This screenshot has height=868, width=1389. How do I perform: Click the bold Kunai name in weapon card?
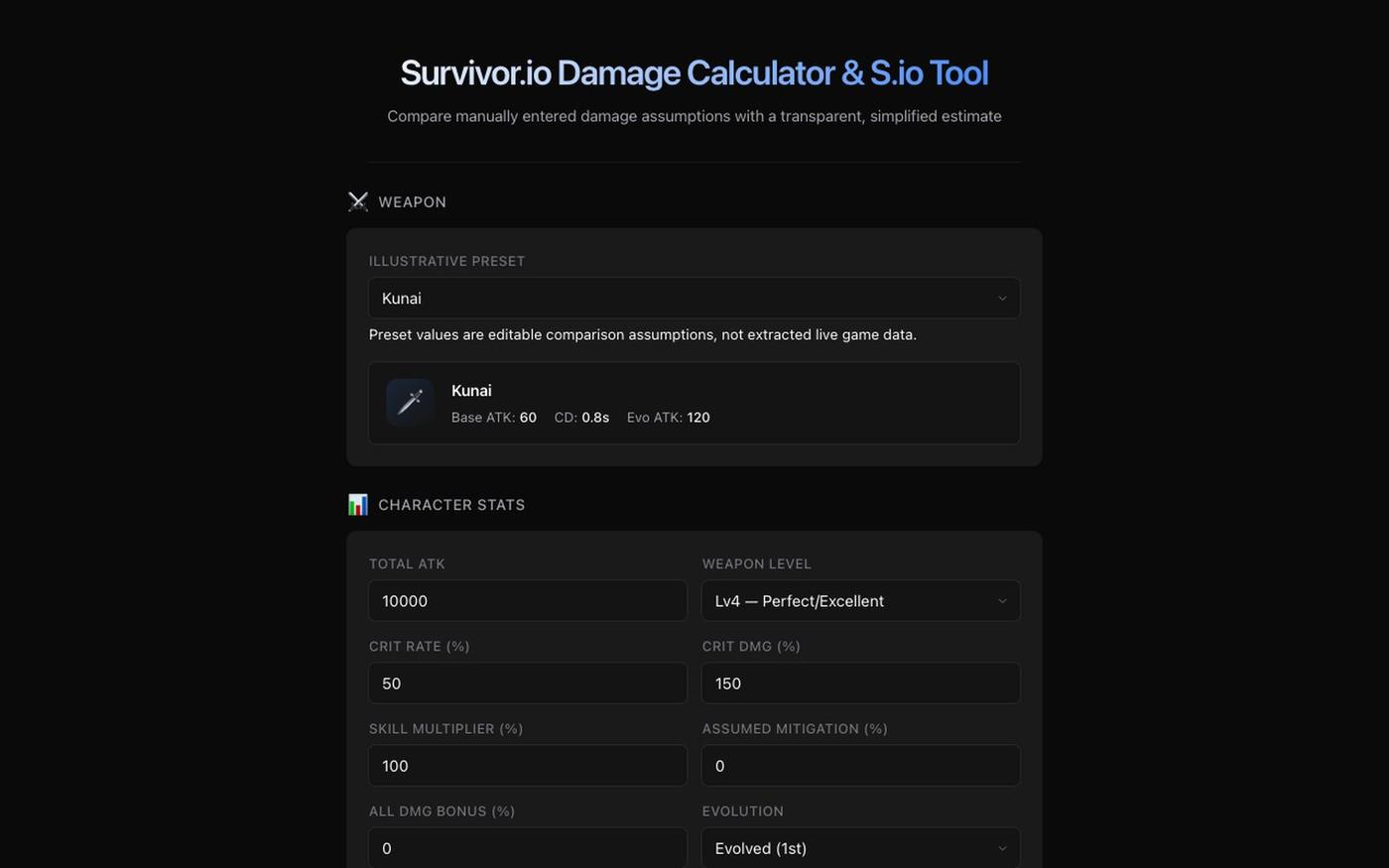[471, 390]
